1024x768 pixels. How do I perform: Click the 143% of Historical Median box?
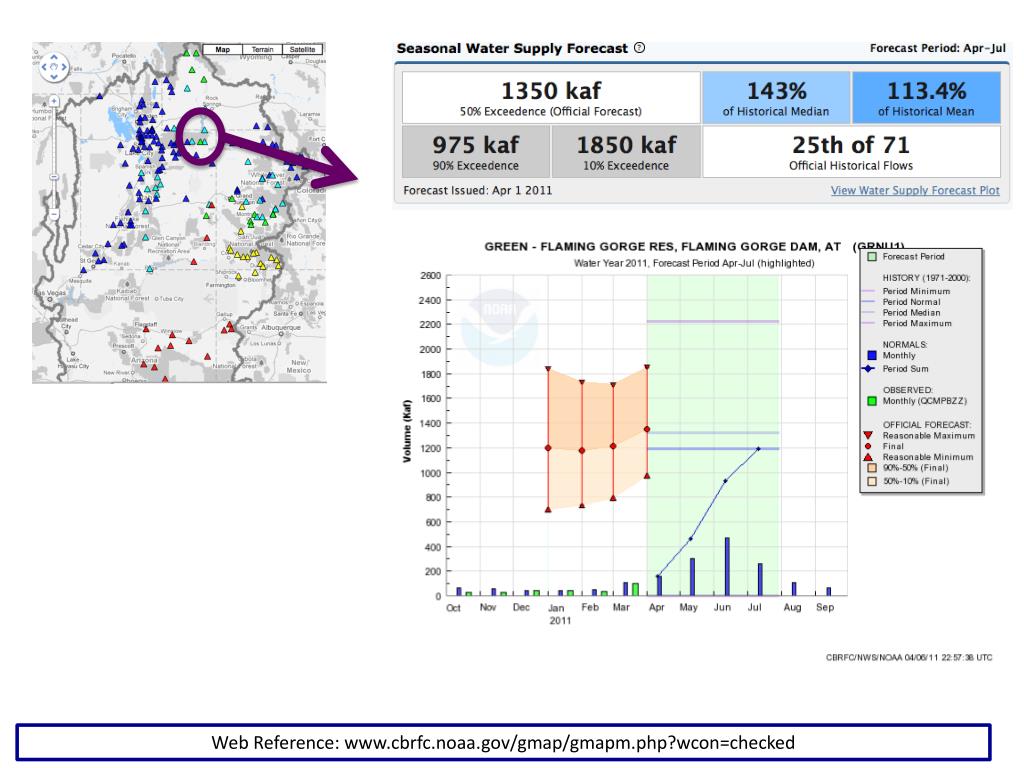776,98
